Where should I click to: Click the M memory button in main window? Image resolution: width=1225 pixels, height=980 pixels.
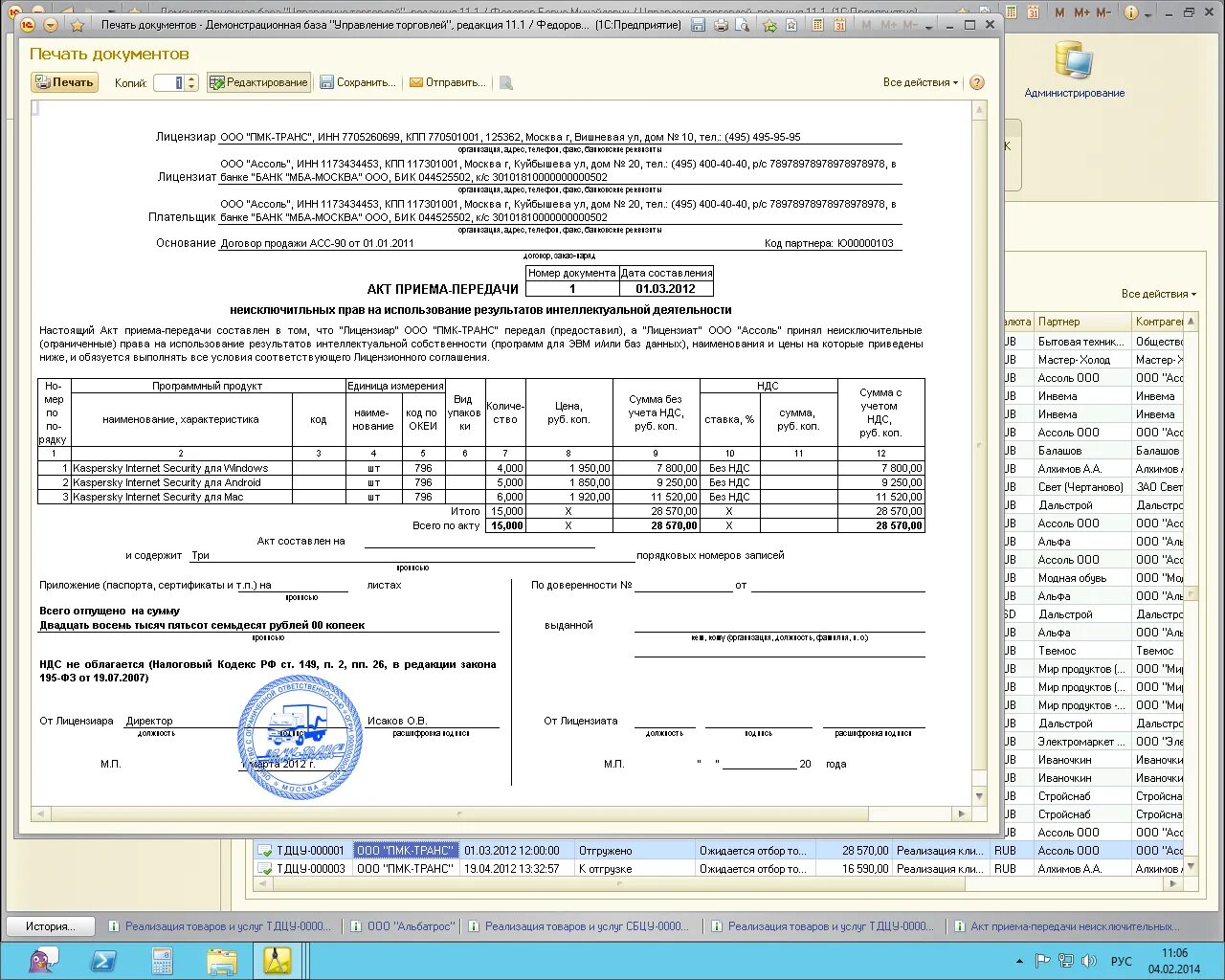(1059, 12)
